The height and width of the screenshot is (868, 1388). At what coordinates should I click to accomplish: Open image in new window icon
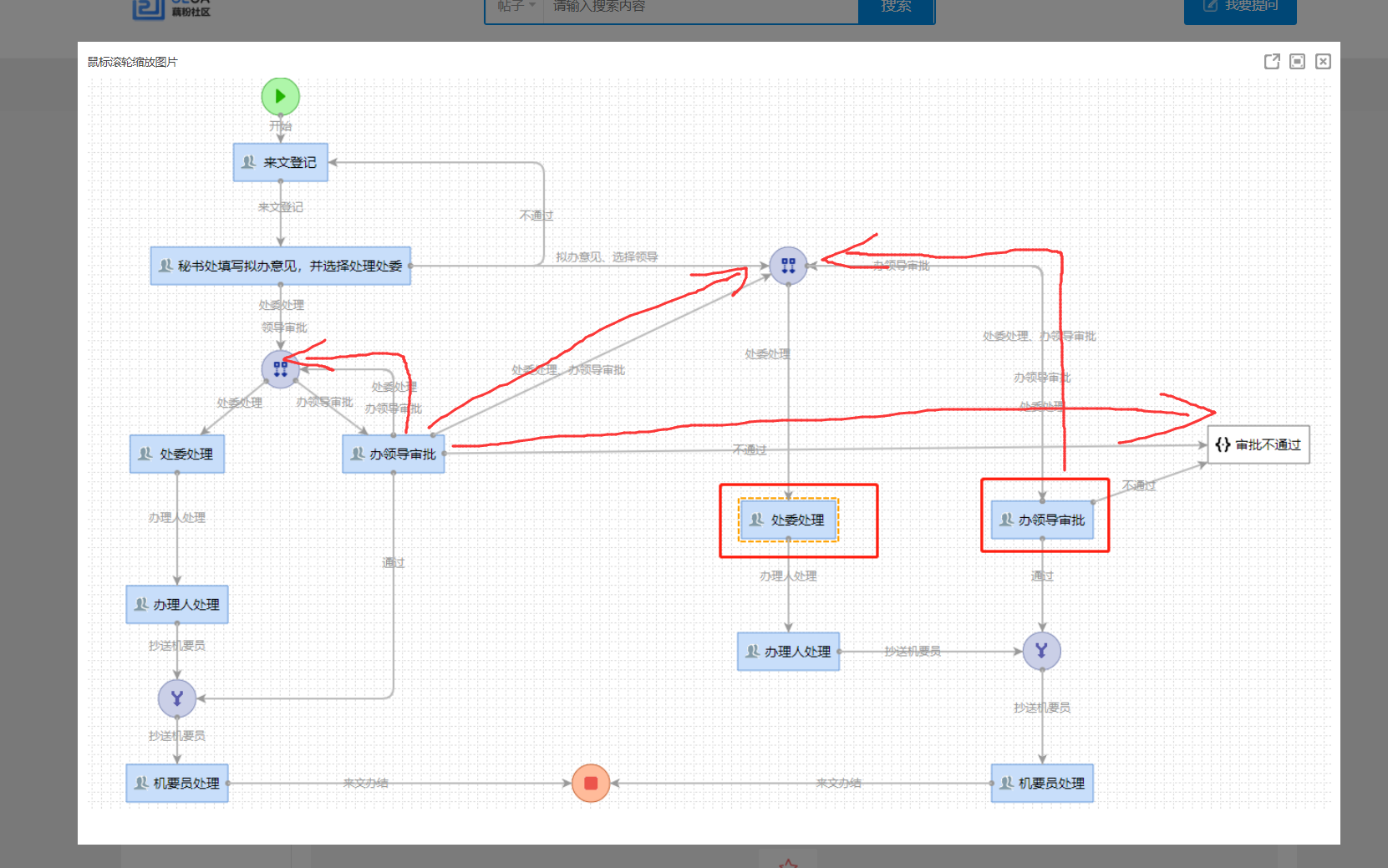coord(1272,61)
